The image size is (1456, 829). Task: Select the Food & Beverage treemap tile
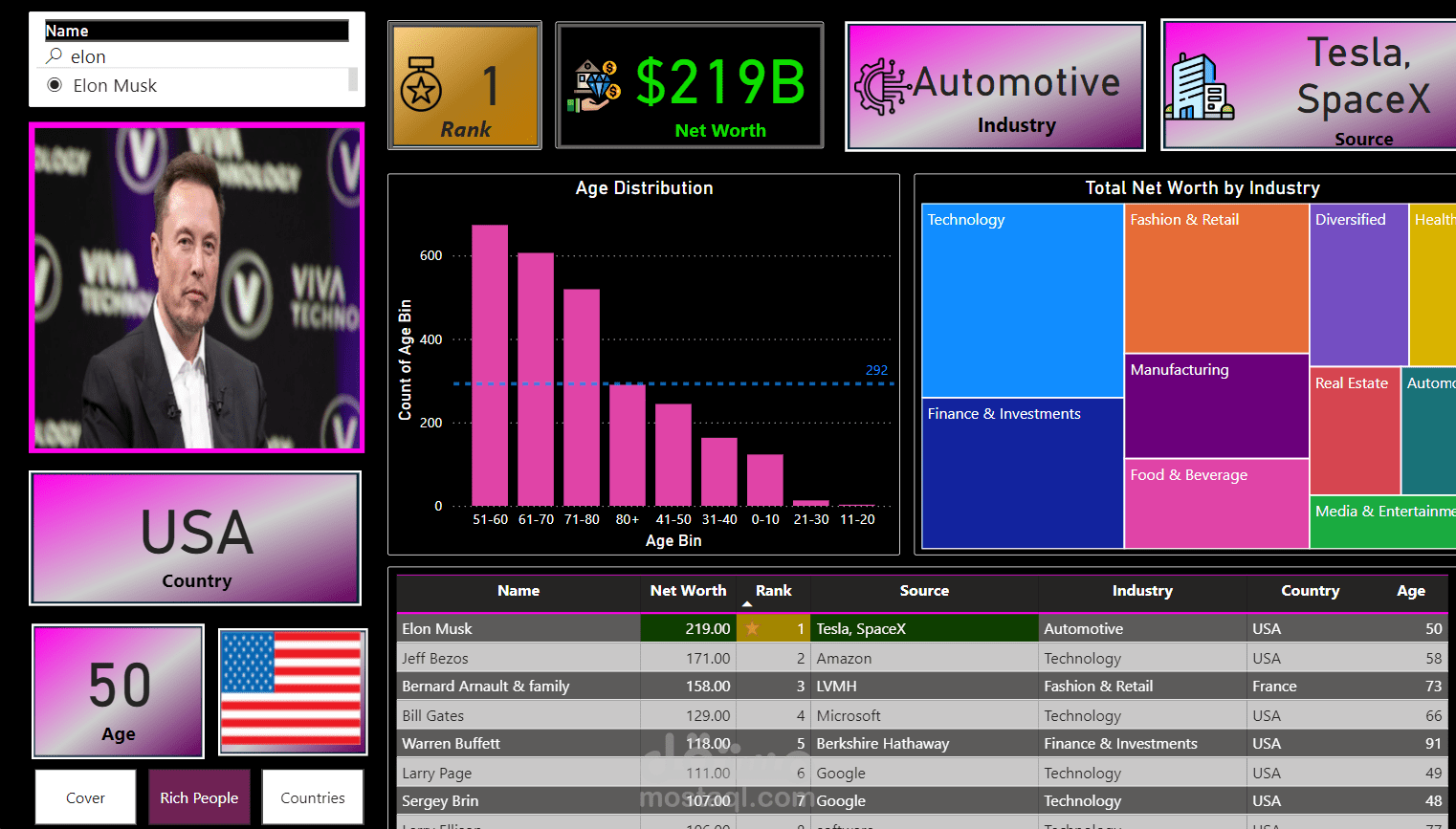(1217, 504)
